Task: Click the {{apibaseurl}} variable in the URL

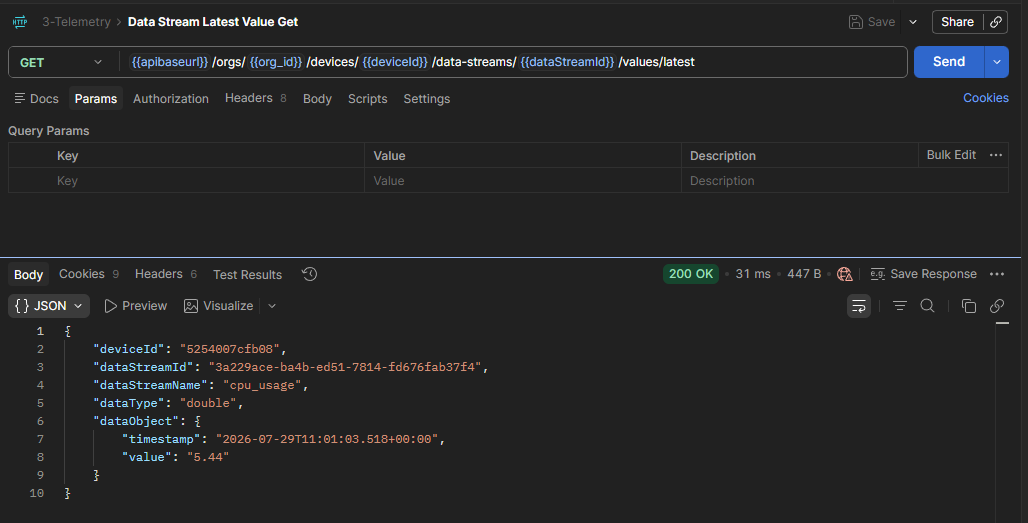Action: [x=170, y=62]
